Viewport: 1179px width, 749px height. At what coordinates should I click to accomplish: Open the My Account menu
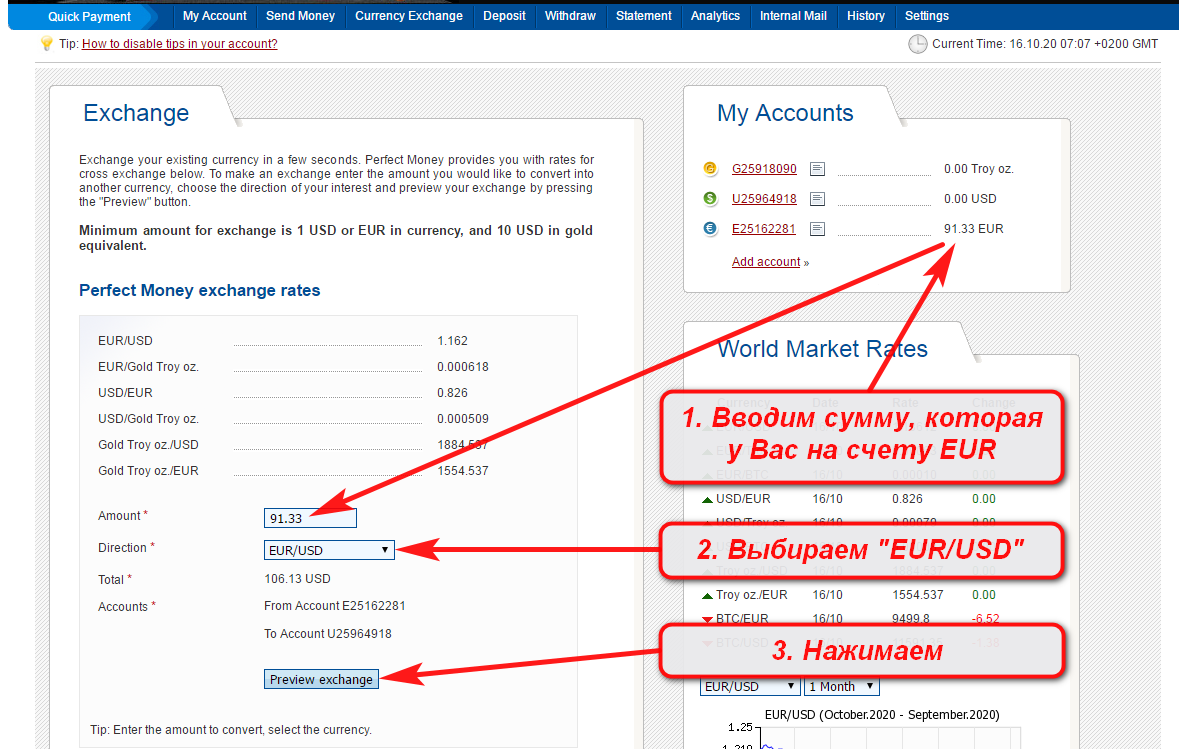point(214,16)
